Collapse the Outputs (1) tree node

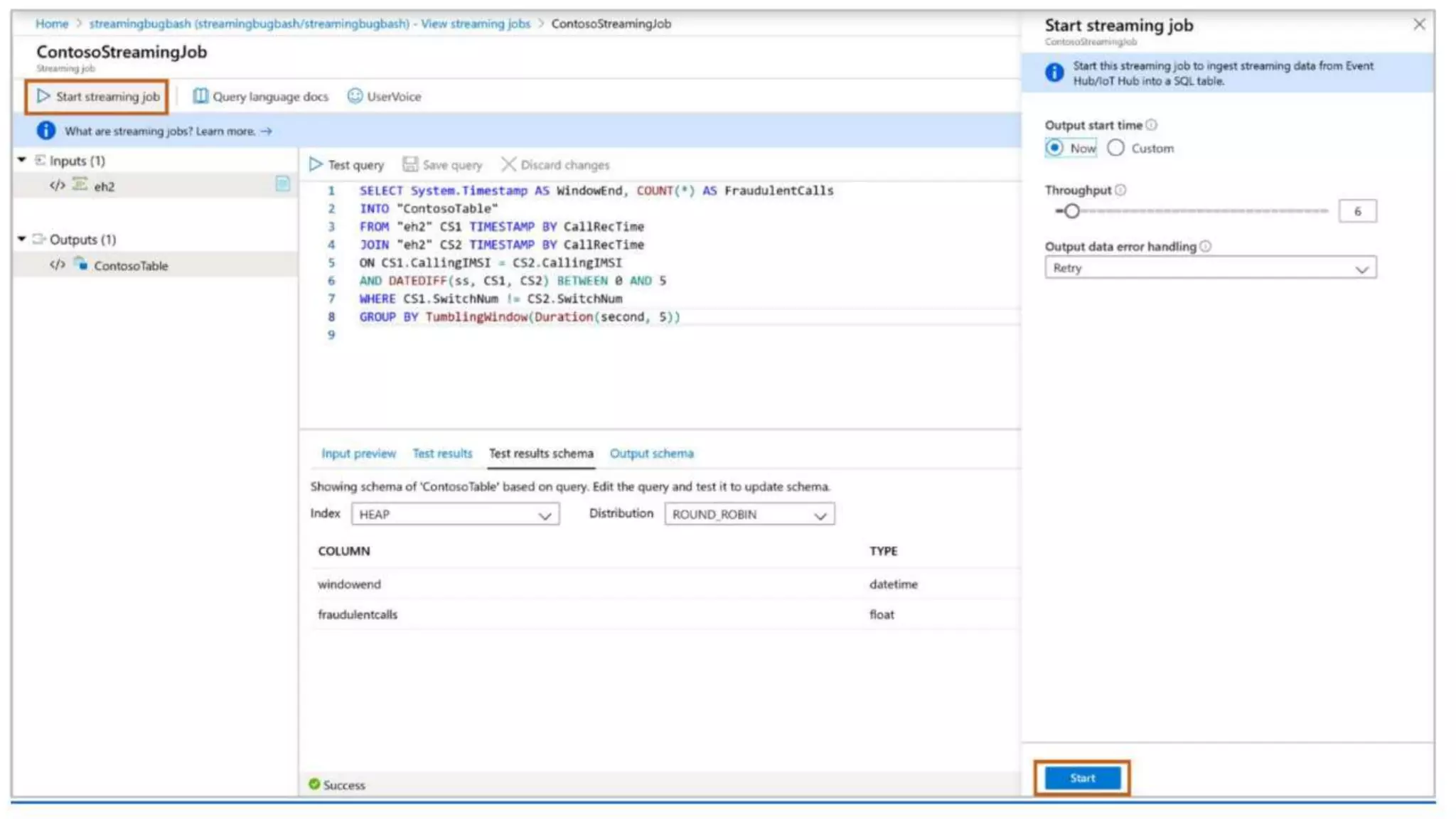click(22, 239)
